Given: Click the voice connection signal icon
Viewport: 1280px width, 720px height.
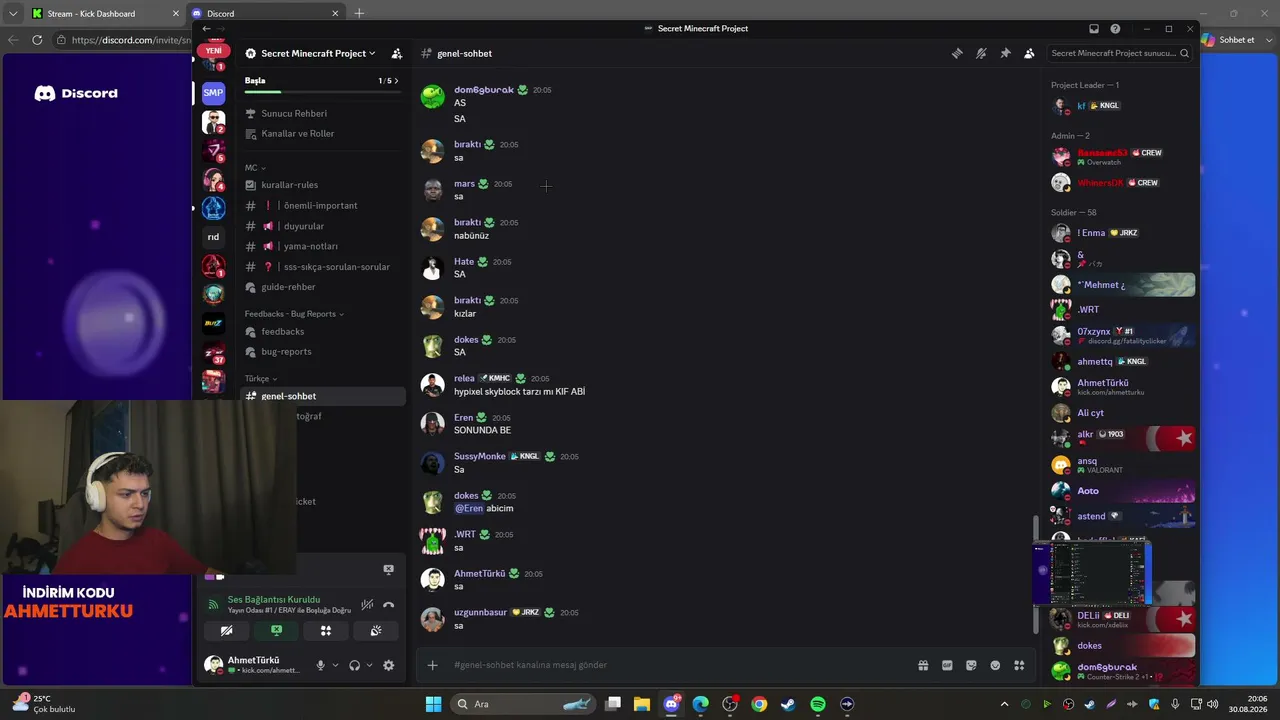Looking at the screenshot, I should pyautogui.click(x=213, y=604).
